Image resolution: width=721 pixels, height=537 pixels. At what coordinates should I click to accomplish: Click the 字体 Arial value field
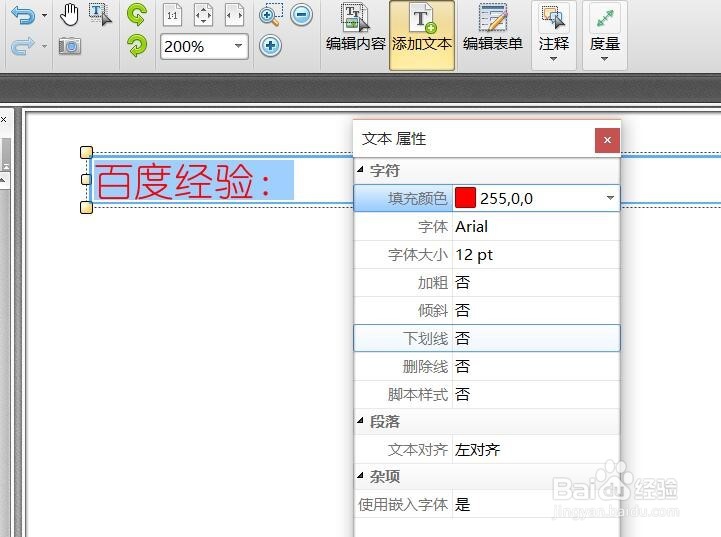(536, 227)
